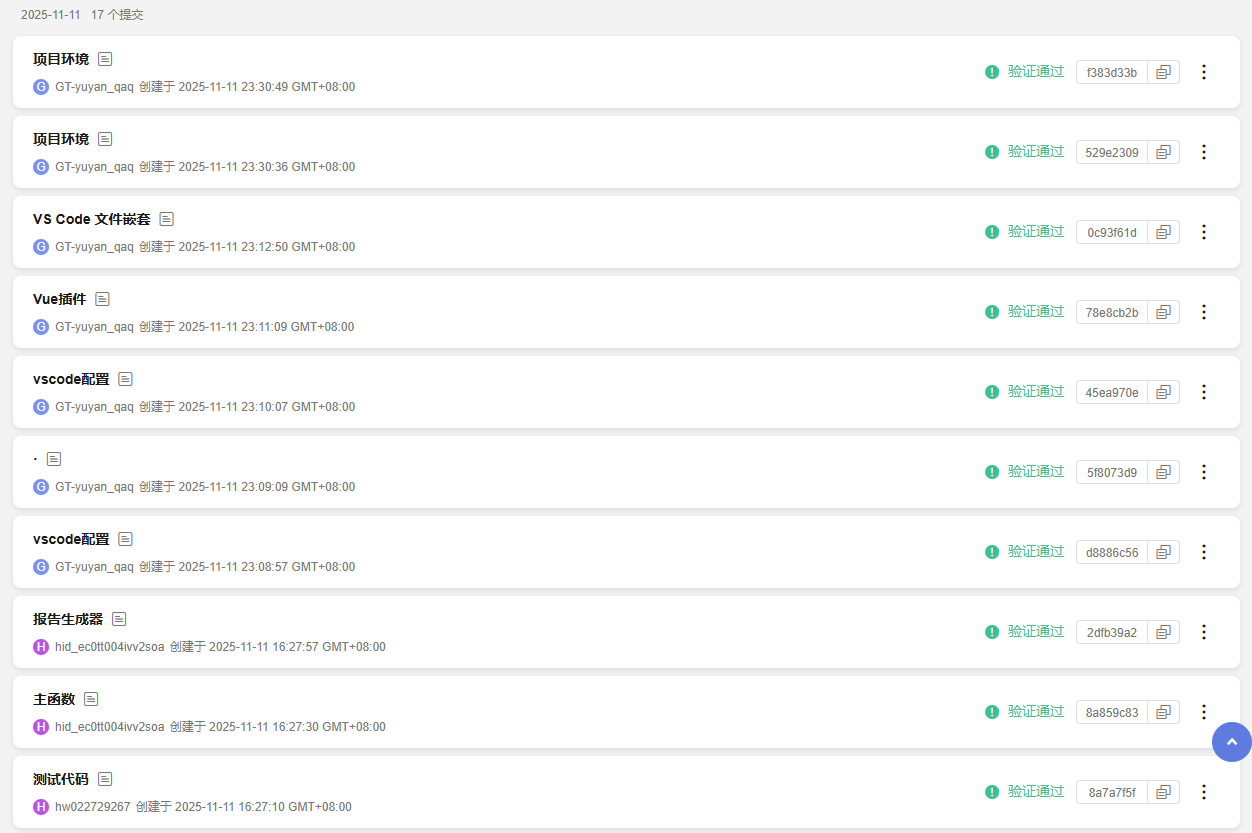Screen dimensions: 1252x833
Task: Open more options menu for f383d33b commit
Action: [x=1204, y=72]
